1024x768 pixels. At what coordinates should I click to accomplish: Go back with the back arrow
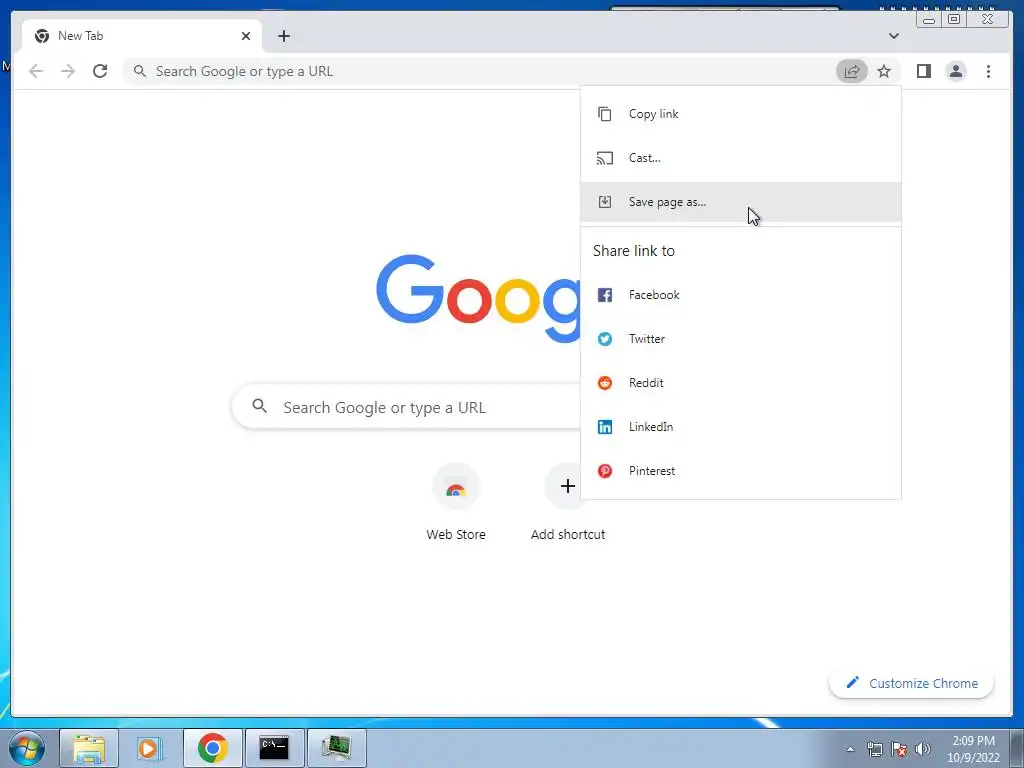tap(36, 71)
